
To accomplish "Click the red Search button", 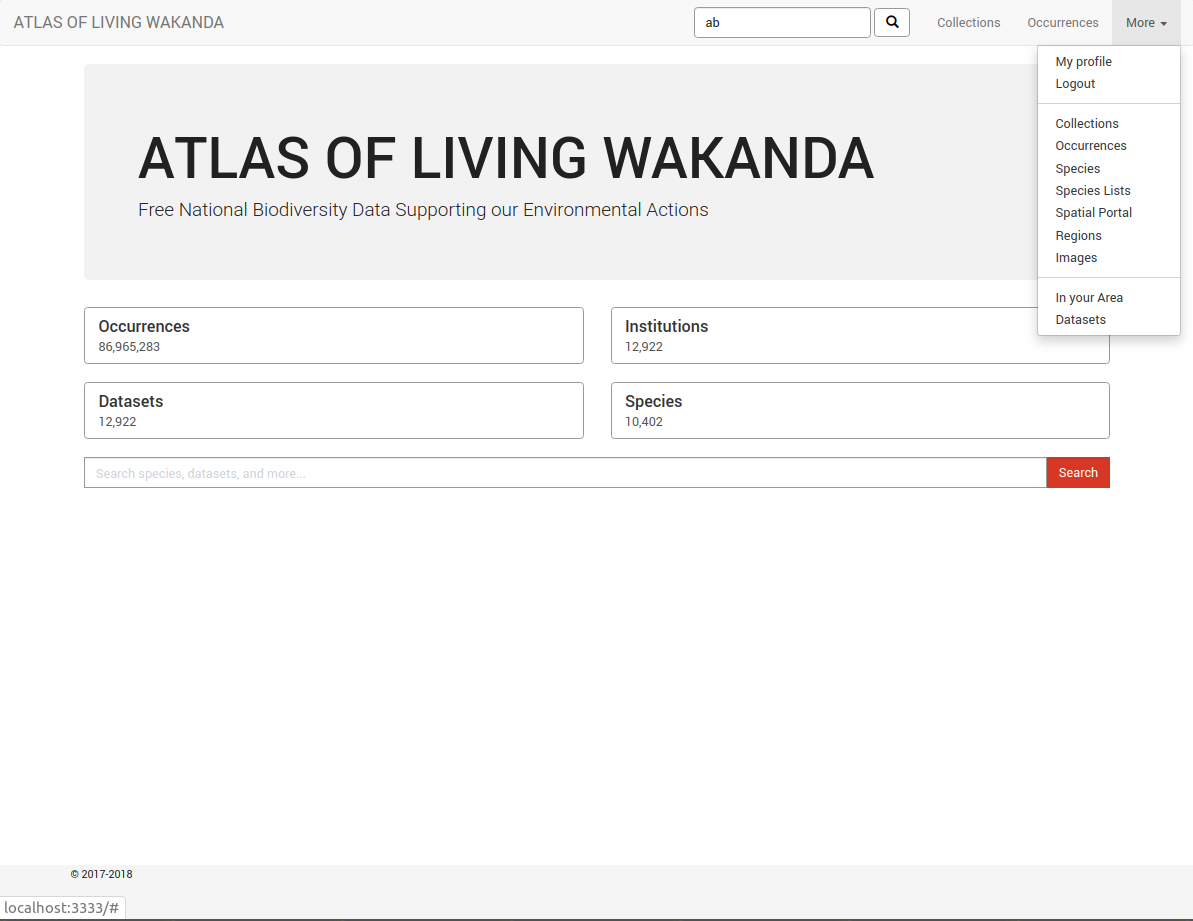I will coord(1078,473).
